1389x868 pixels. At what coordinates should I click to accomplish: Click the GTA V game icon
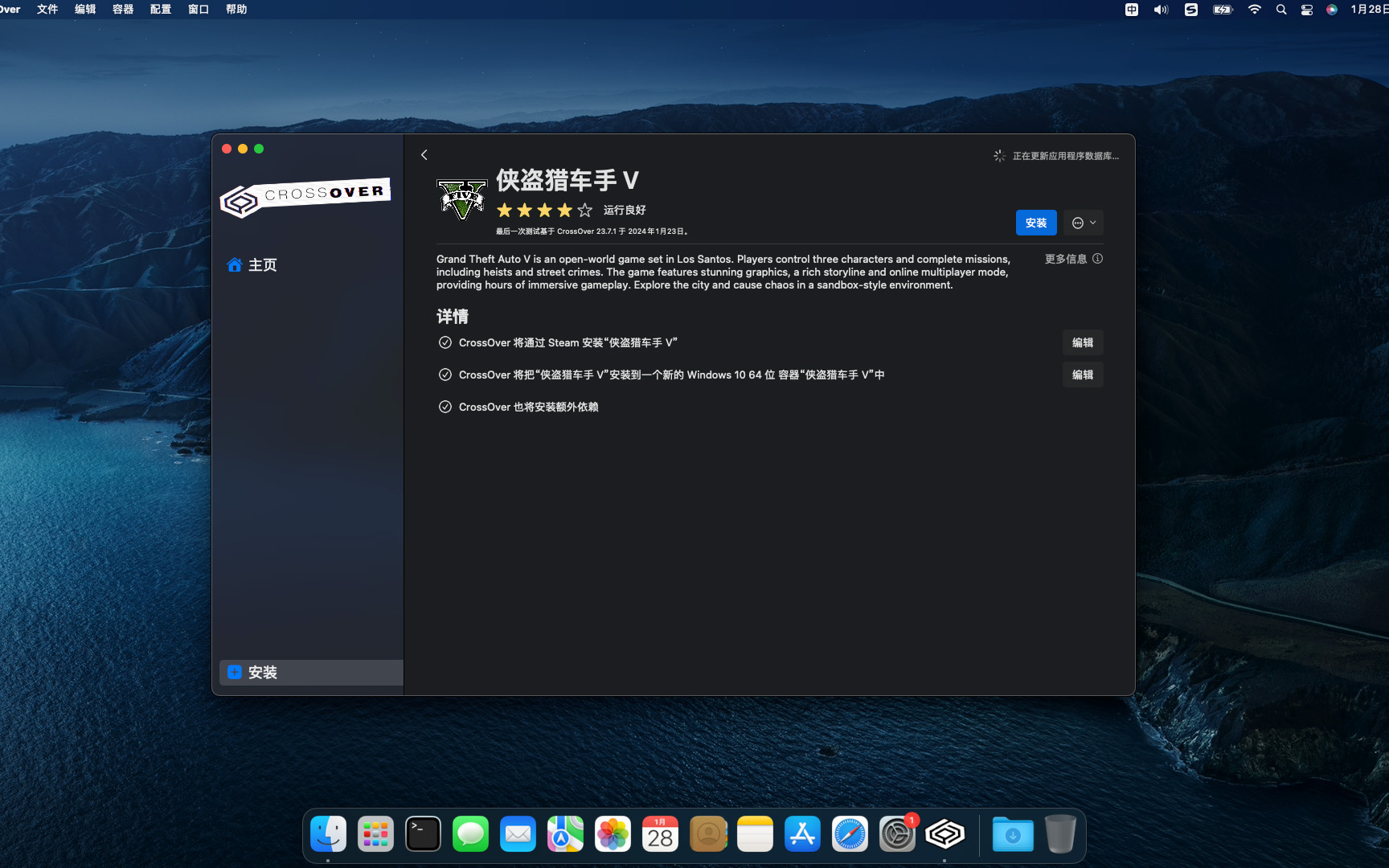(x=461, y=199)
